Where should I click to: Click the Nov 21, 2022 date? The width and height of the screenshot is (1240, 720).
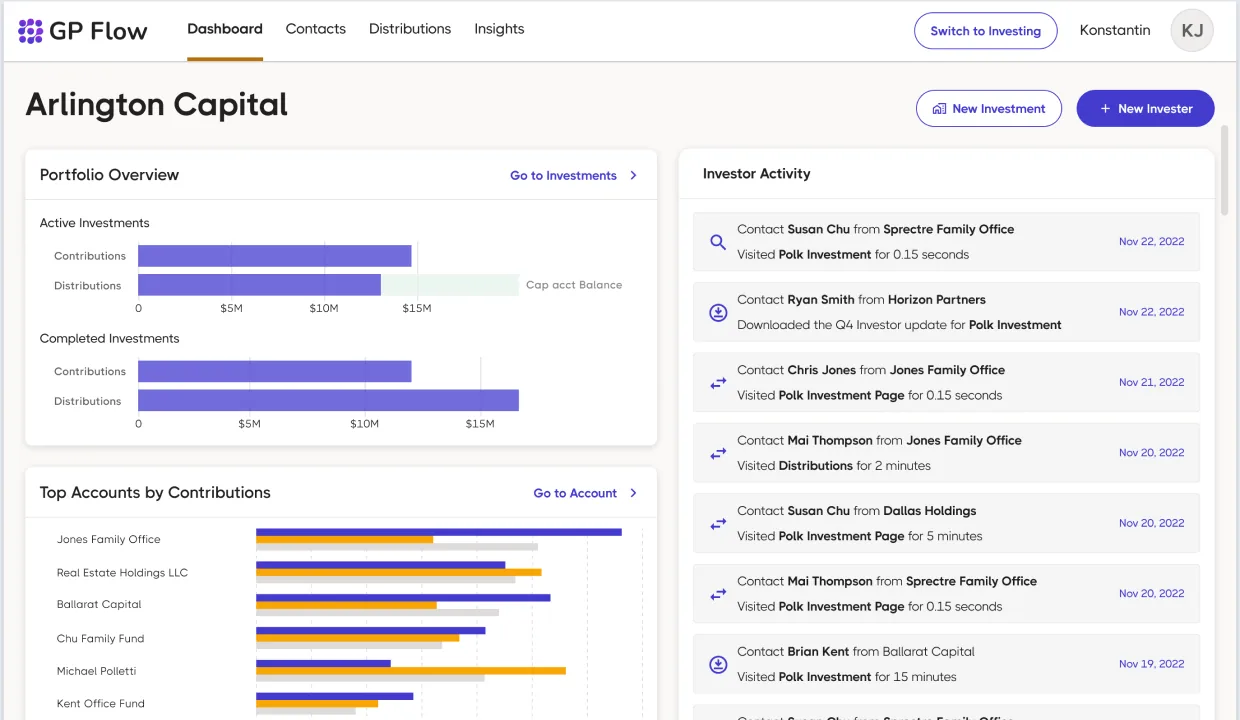pyautogui.click(x=1151, y=383)
